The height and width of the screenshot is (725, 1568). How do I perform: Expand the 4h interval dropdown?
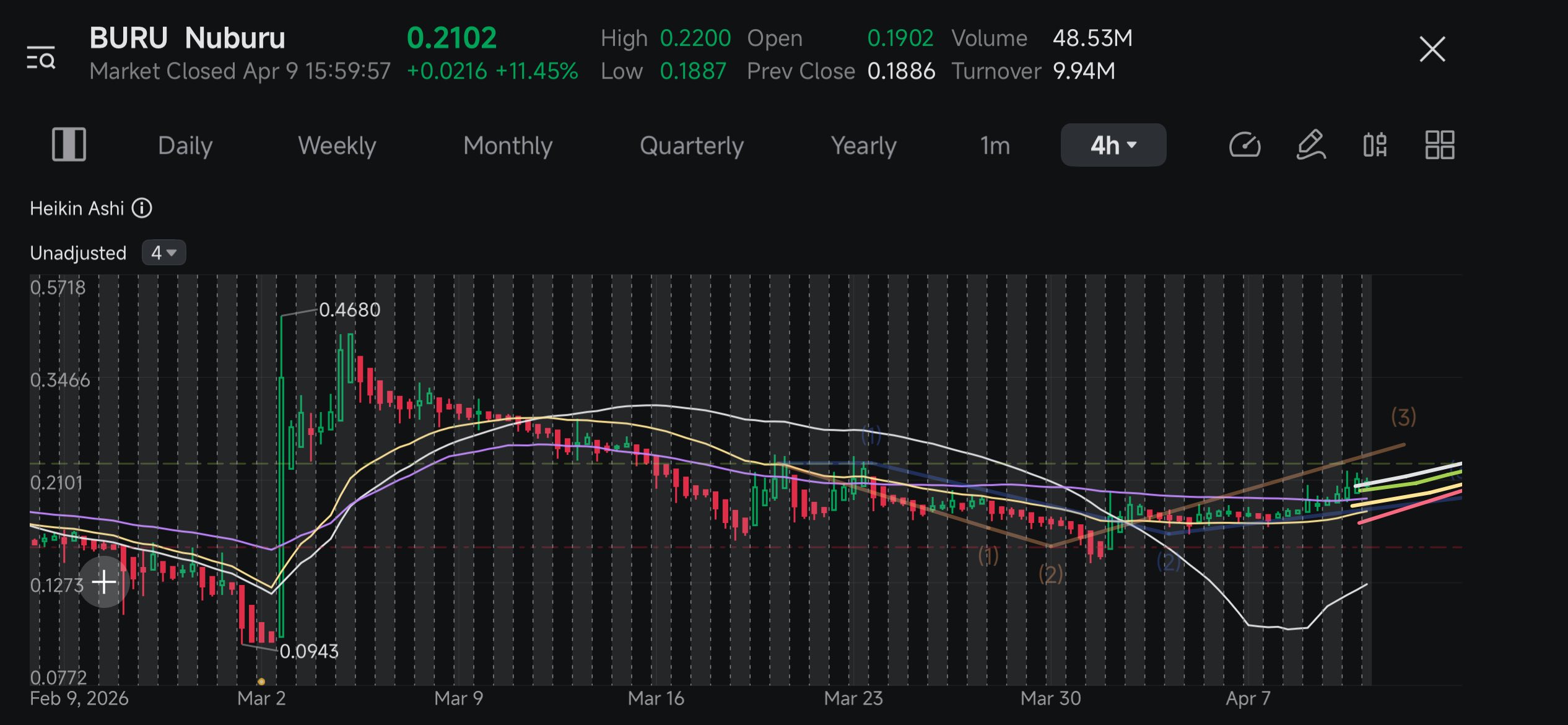(x=1113, y=145)
